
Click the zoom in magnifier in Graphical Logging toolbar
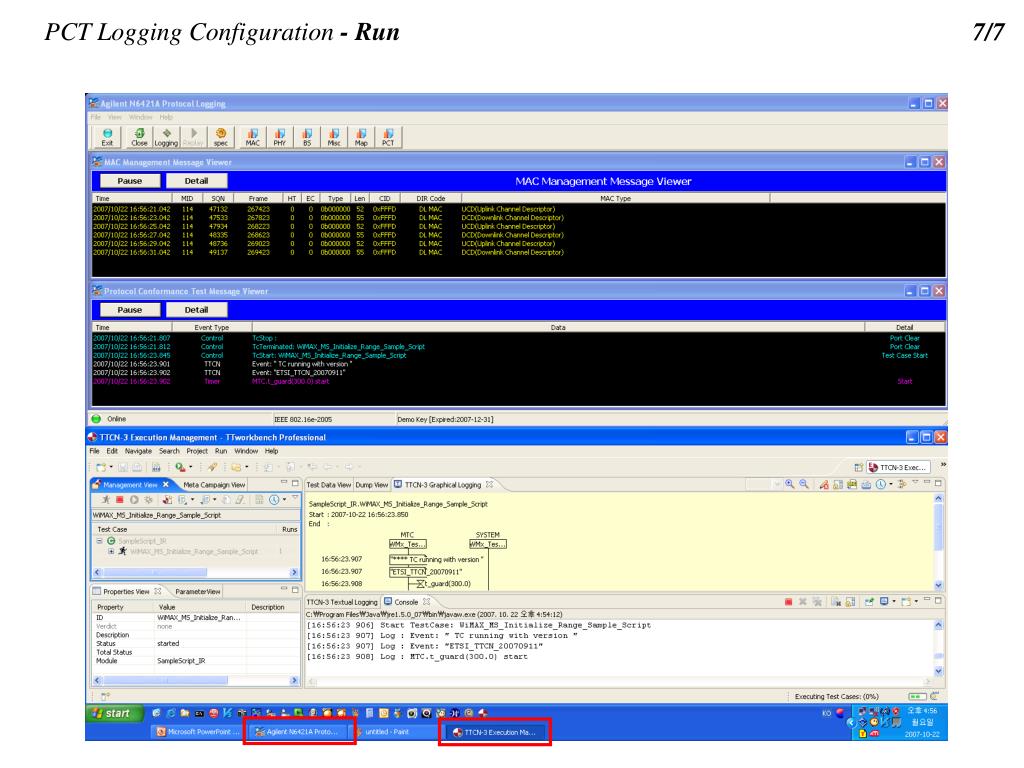point(790,484)
